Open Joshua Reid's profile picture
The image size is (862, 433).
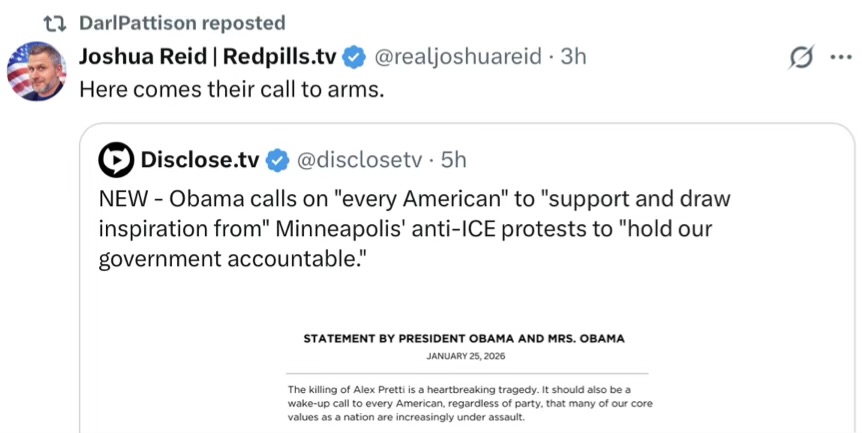click(x=36, y=70)
